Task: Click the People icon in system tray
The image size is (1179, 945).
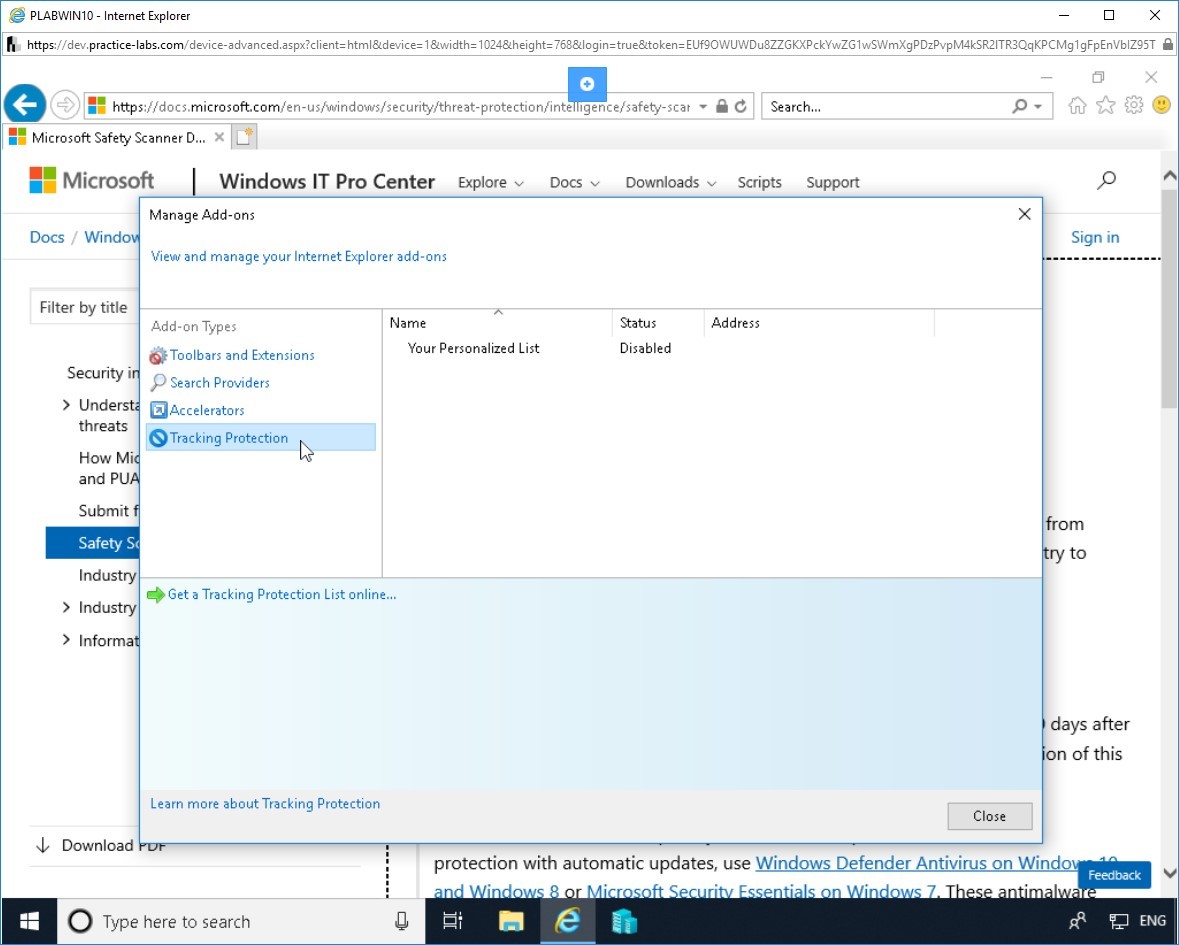Action: pos(1077,921)
